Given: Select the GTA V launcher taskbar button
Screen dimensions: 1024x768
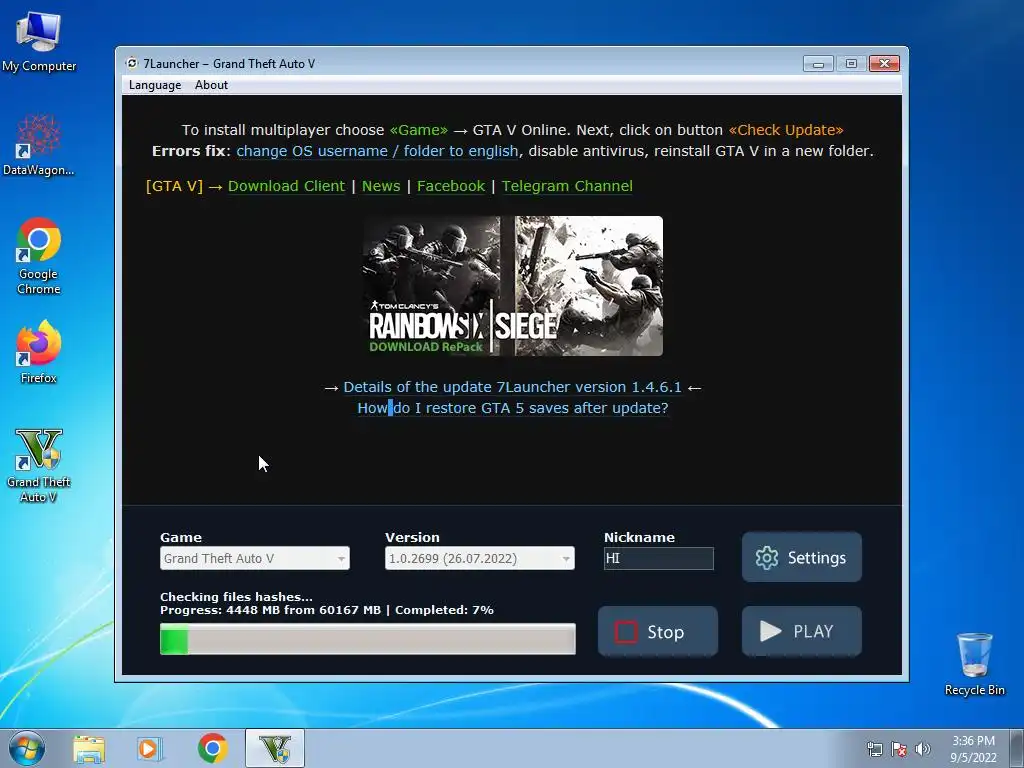Looking at the screenshot, I should [275, 748].
